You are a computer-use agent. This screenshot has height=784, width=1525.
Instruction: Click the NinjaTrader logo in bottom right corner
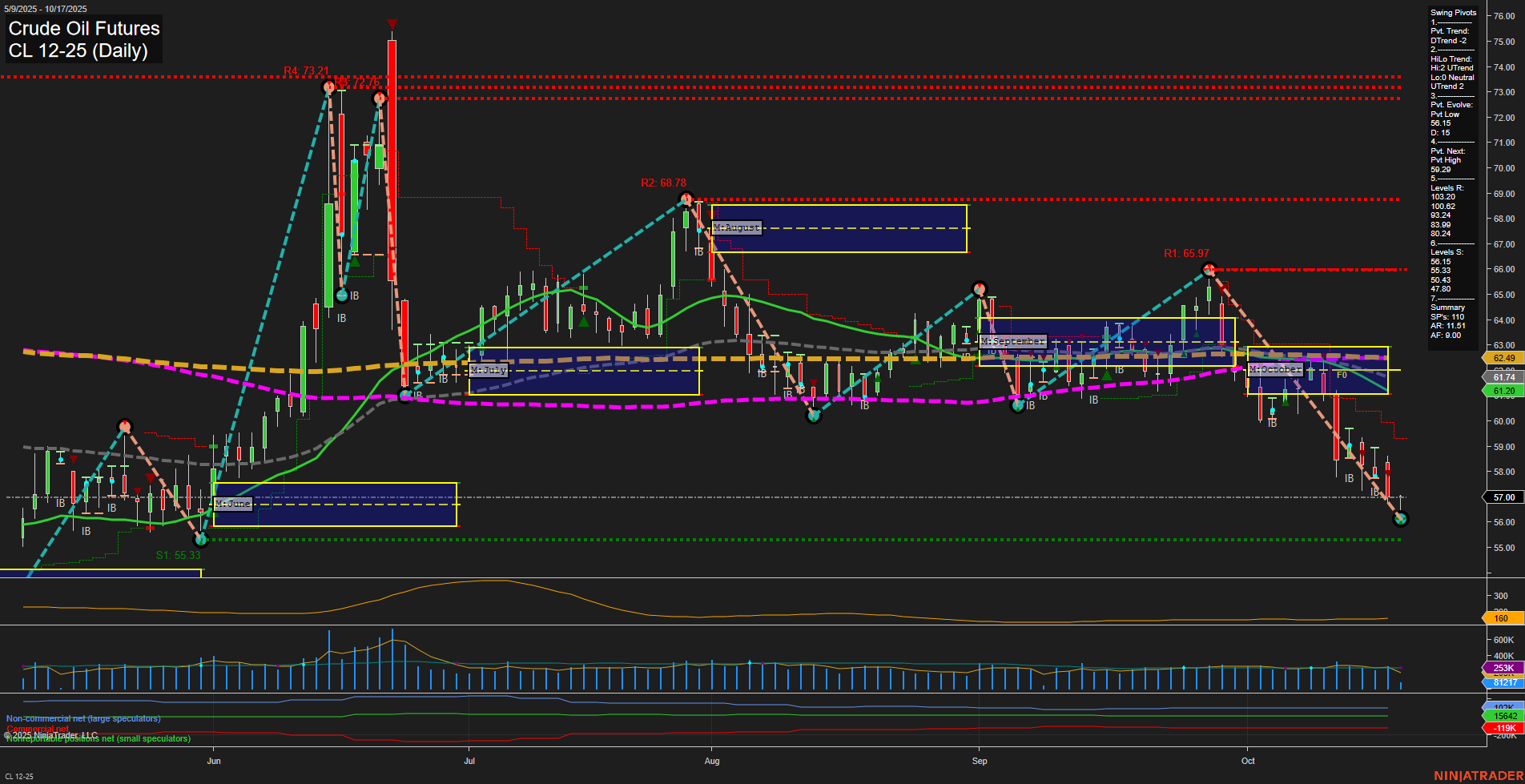pos(1477,775)
